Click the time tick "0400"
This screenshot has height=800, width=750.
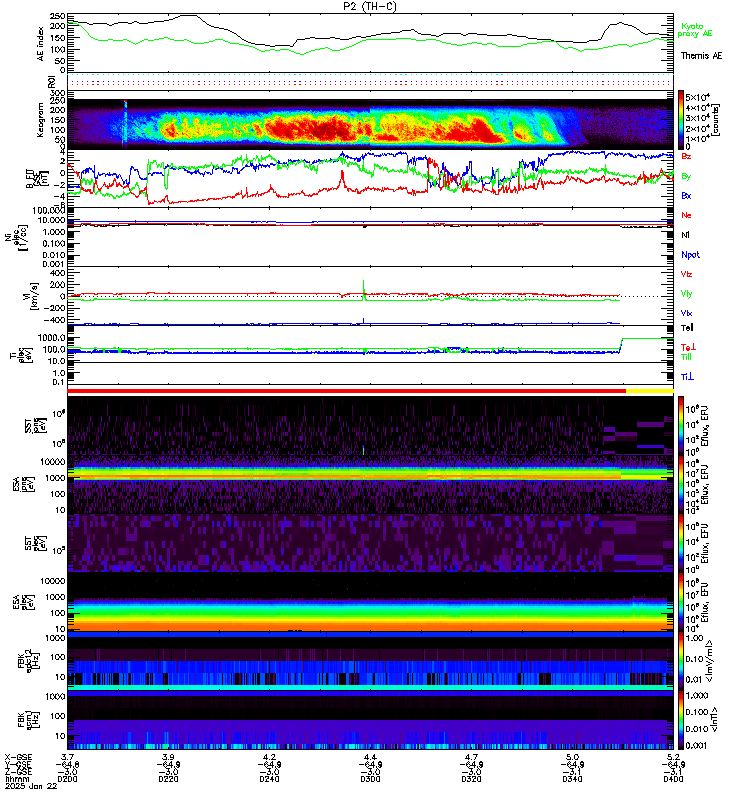(673, 779)
